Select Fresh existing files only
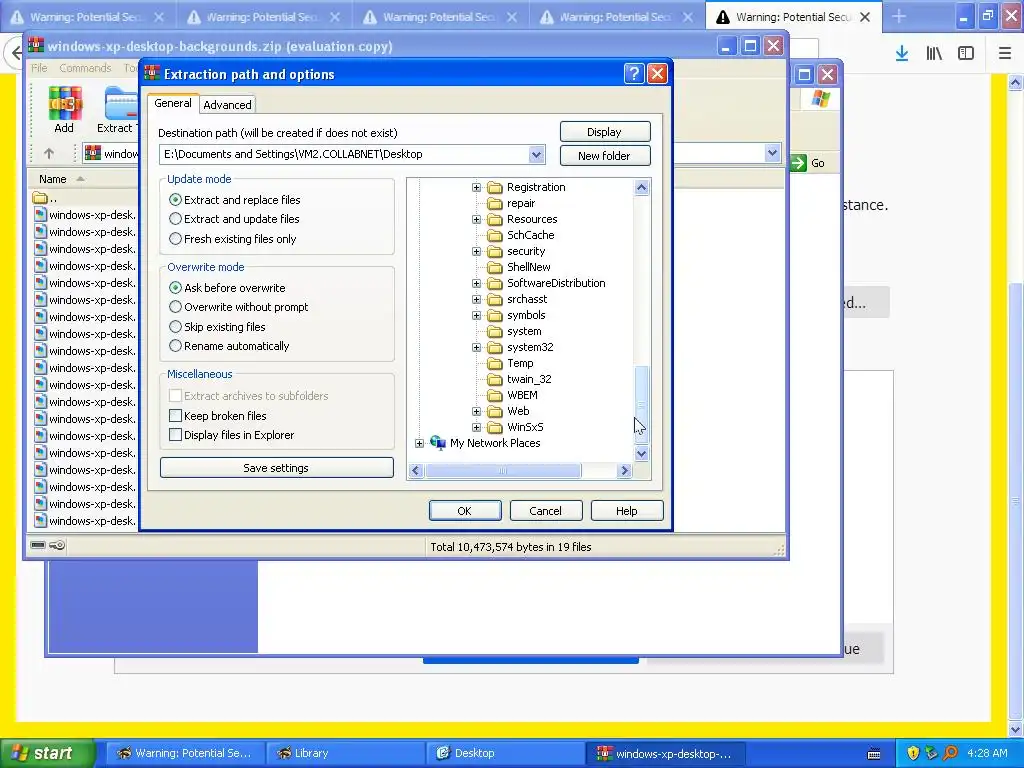This screenshot has width=1024, height=768. tap(175, 239)
